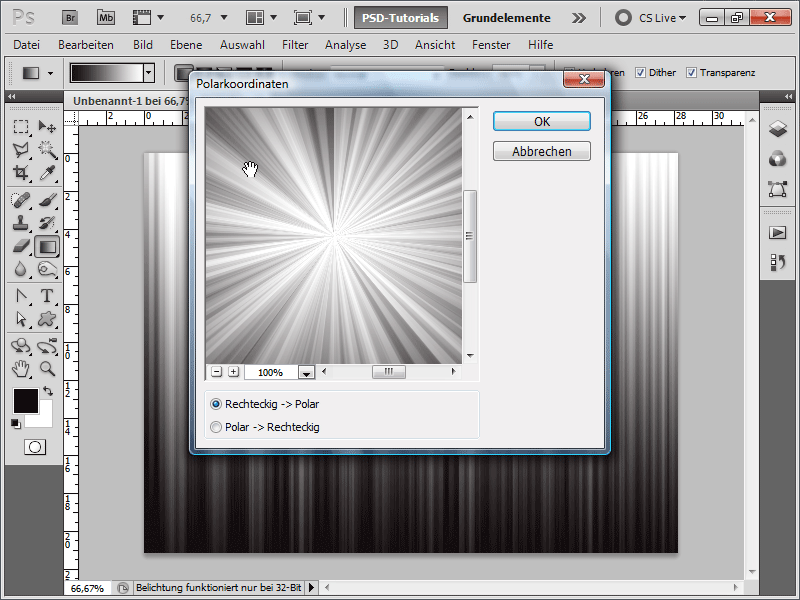Zoom in the filter preview
Image resolution: width=800 pixels, height=600 pixels.
234,372
